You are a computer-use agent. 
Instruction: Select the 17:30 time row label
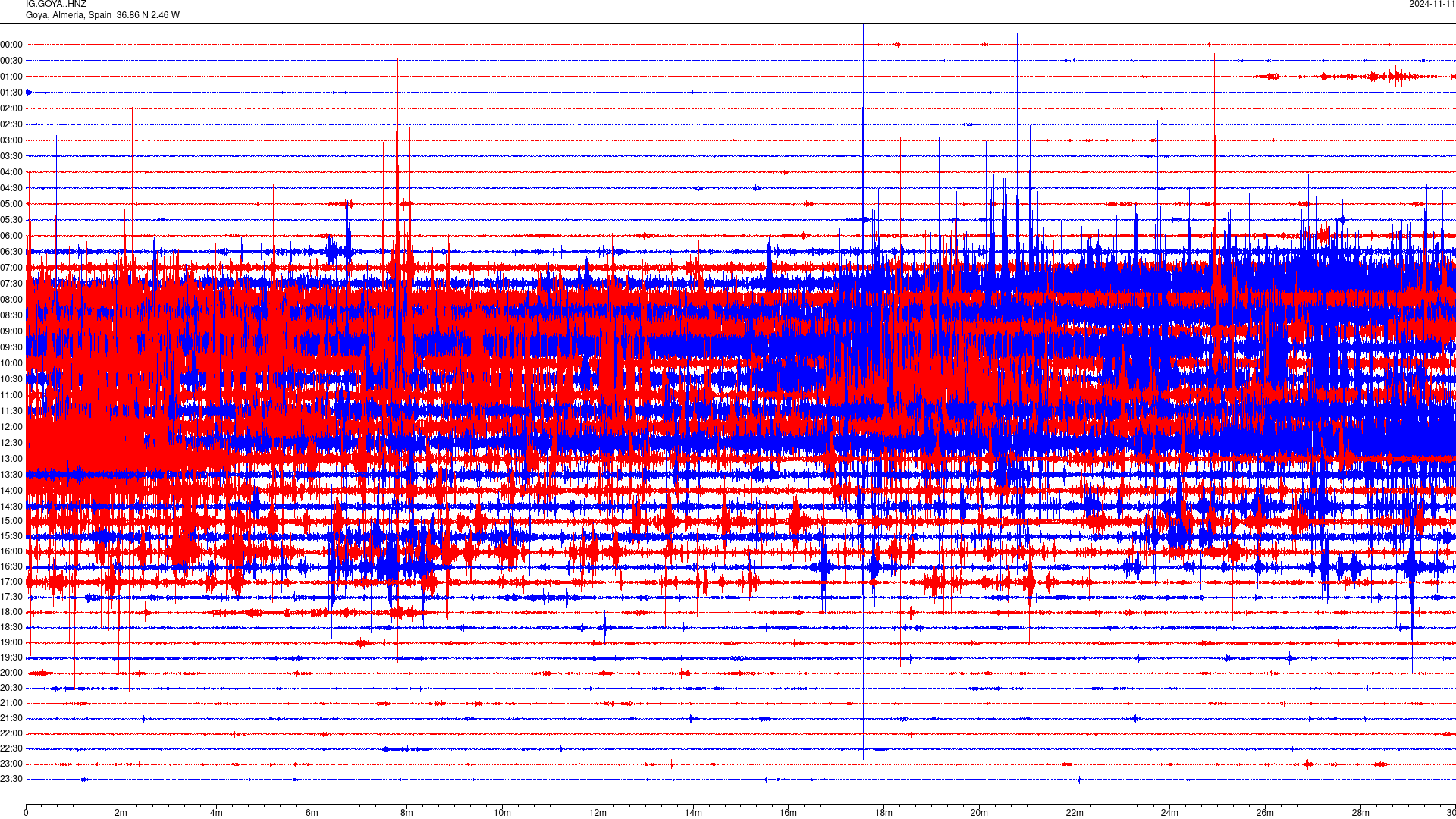(11, 597)
